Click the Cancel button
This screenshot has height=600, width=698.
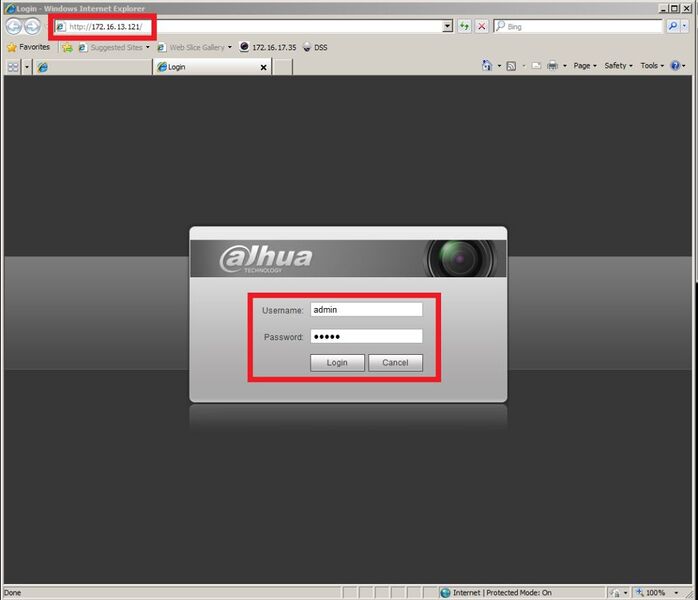[395, 363]
